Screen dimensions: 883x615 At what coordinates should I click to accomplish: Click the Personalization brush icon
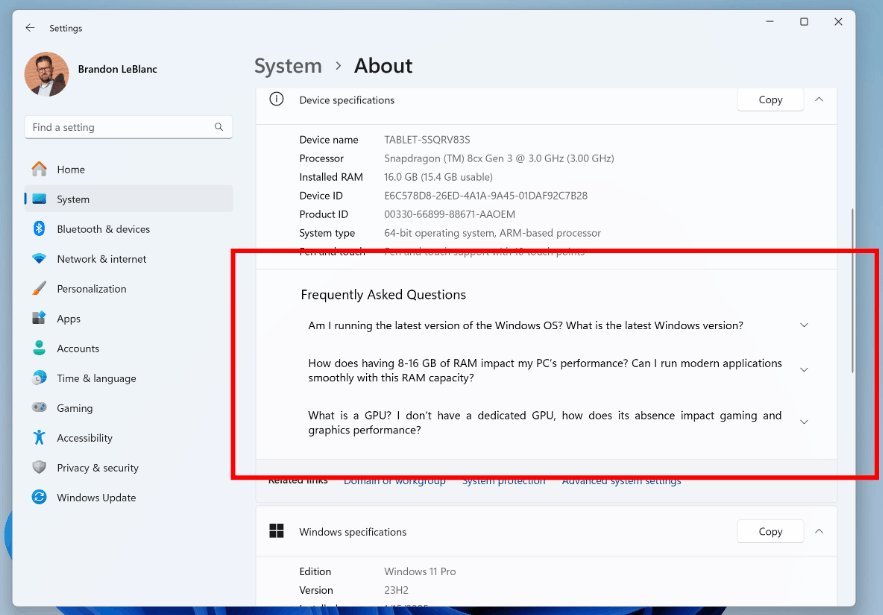coord(39,288)
